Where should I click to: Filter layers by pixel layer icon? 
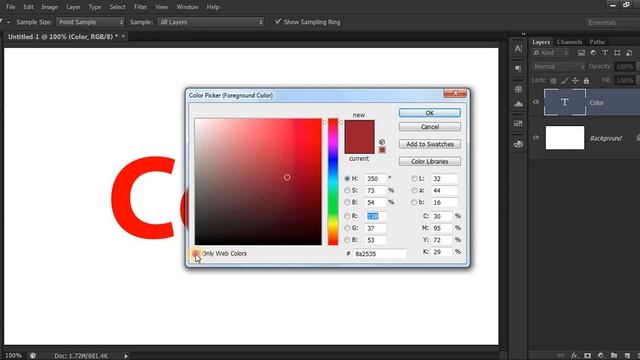tap(582, 53)
